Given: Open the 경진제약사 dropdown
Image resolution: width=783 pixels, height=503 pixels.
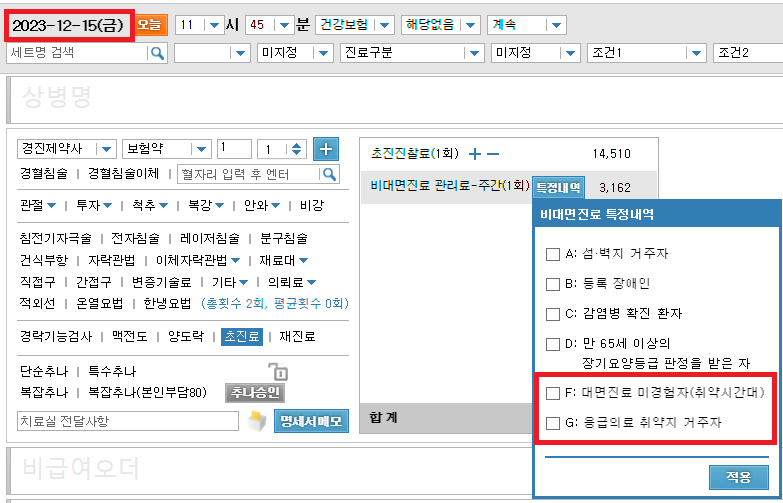Looking at the screenshot, I should tap(67, 149).
